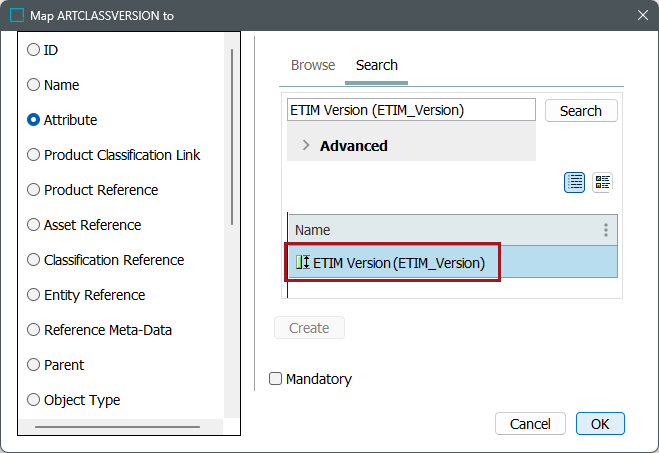Pick the Object Type radio button
The height and width of the screenshot is (453, 659).
tap(34, 400)
